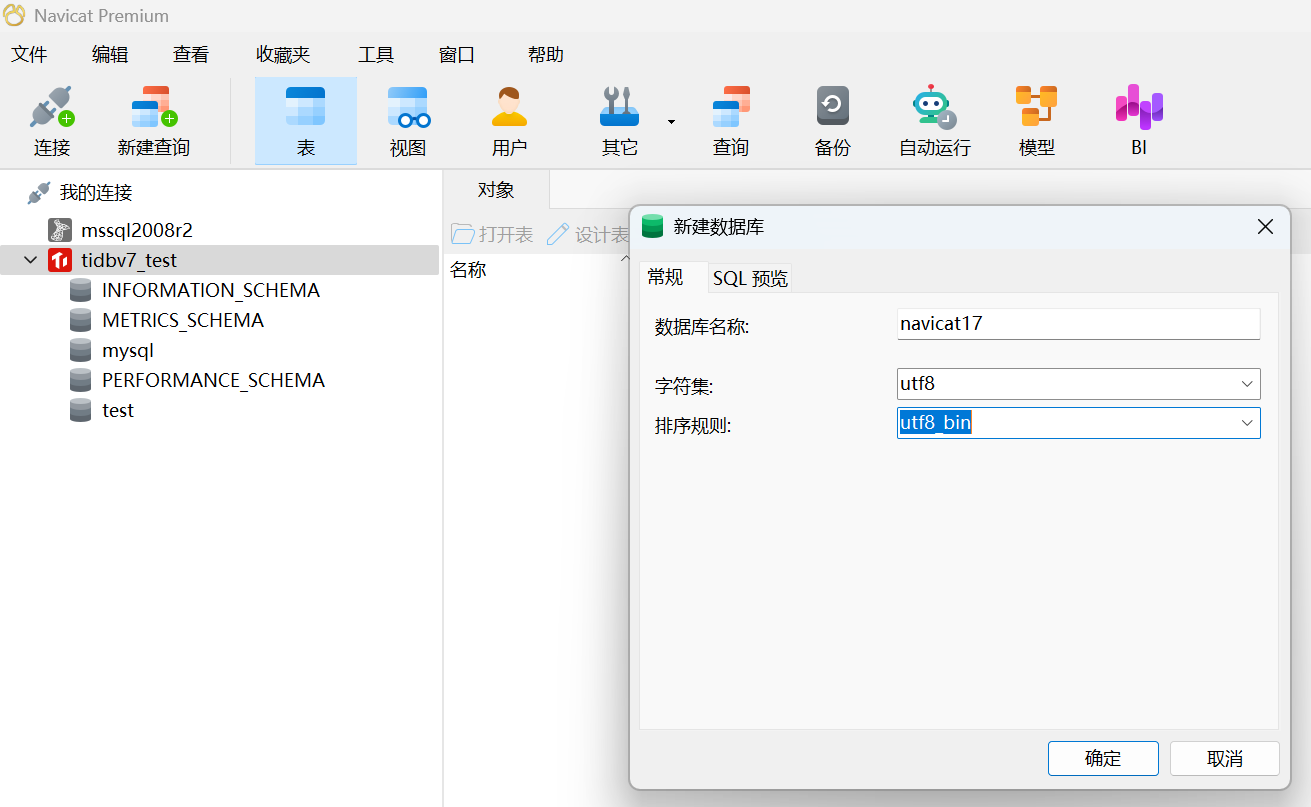Click the PERFORMANCE_SCHEMA database icon

click(81, 380)
